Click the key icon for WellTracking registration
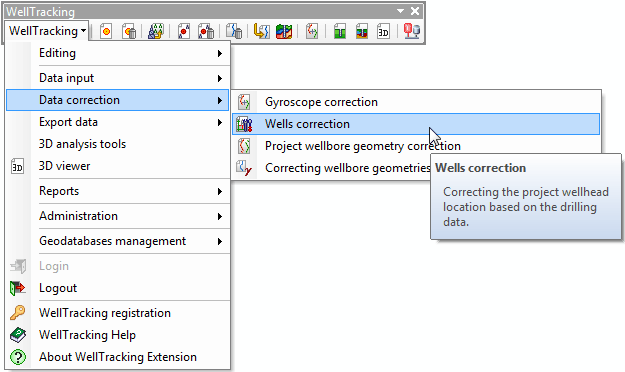 [x=18, y=313]
